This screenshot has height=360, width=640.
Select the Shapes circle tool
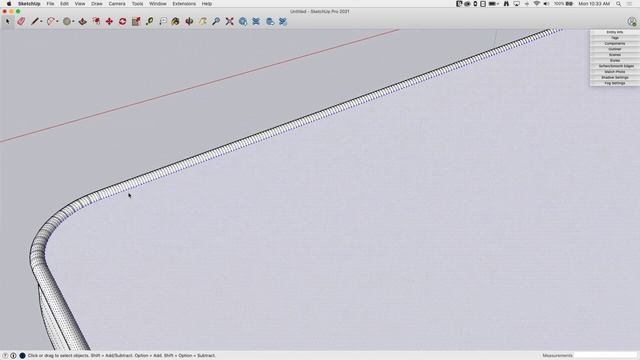[67, 21]
